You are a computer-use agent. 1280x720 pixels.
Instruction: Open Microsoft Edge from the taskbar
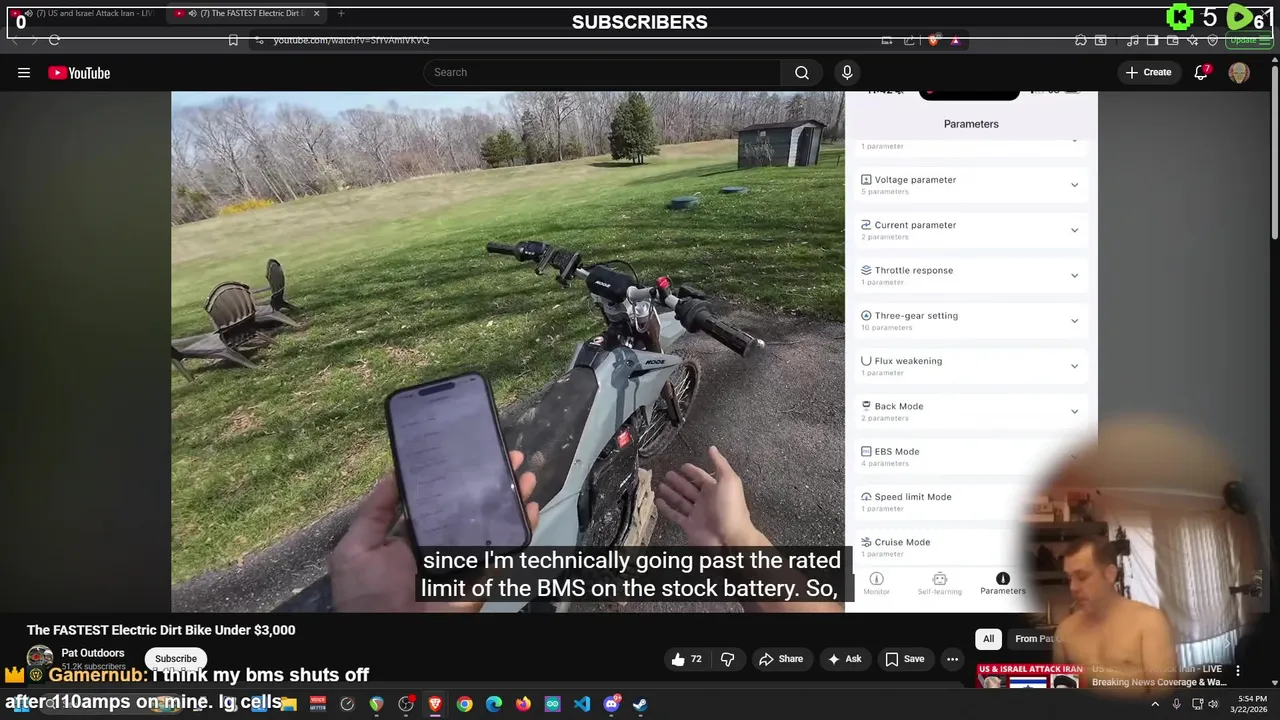[494, 704]
